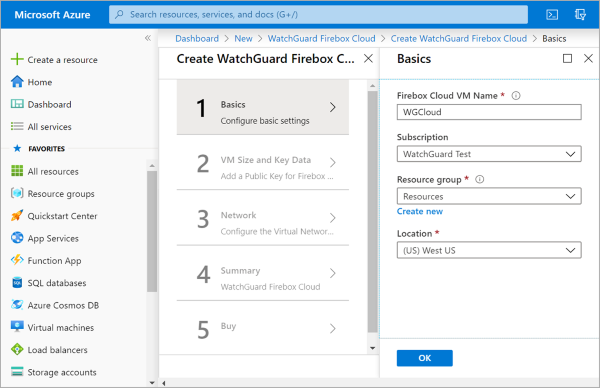The image size is (600, 388).
Task: Open directory and subscription filter icon
Action: pyautogui.click(x=580, y=15)
